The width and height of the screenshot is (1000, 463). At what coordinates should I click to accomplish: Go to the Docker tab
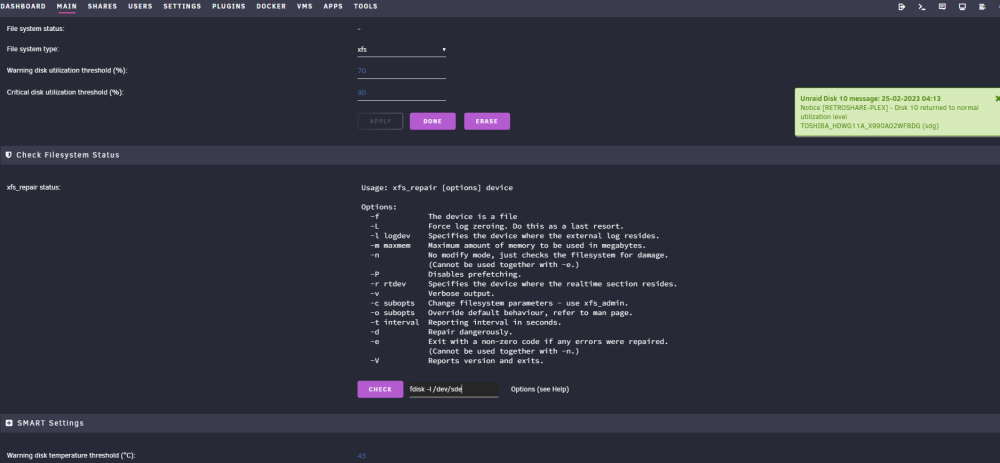click(271, 6)
